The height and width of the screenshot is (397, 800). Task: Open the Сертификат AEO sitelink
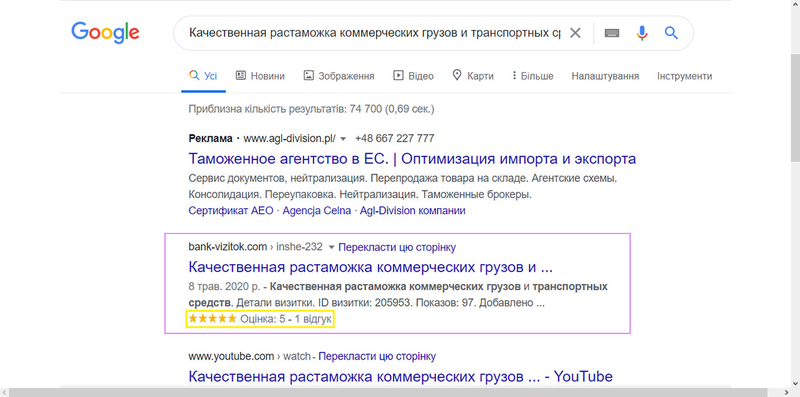(x=231, y=210)
